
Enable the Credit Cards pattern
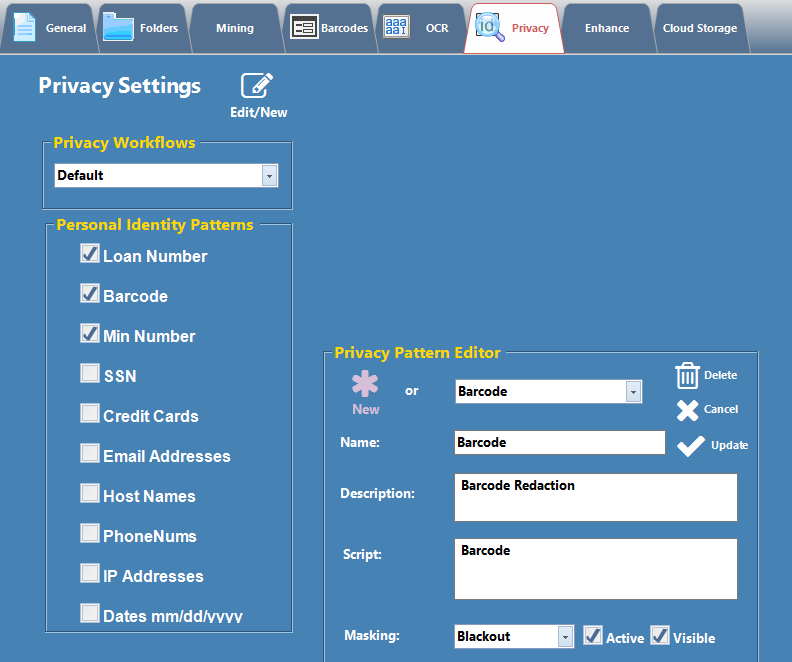(90, 413)
